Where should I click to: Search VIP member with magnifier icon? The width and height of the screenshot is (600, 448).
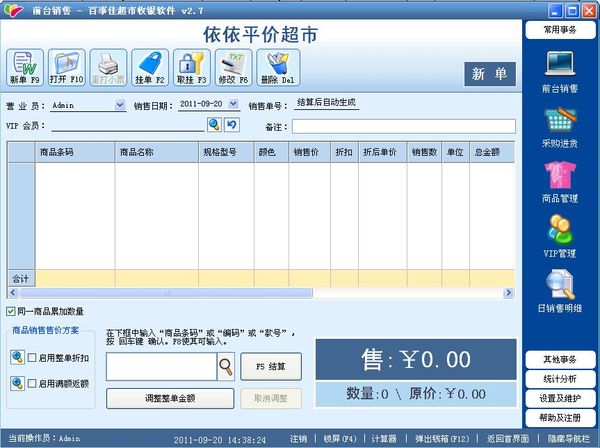click(x=214, y=125)
